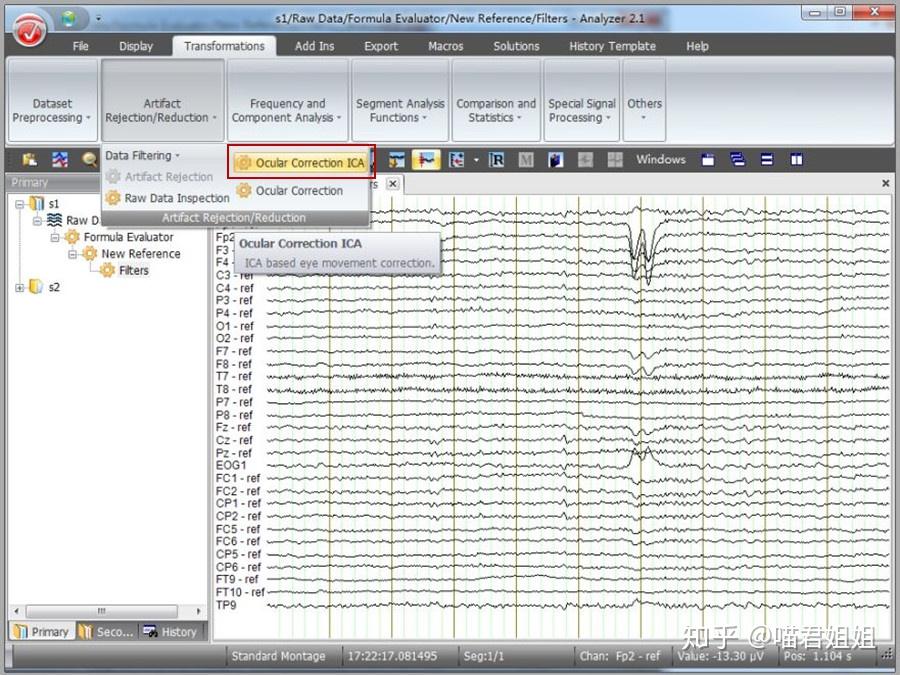Image resolution: width=900 pixels, height=675 pixels.
Task: Click the magnifier search toolbar icon
Action: click(89, 160)
